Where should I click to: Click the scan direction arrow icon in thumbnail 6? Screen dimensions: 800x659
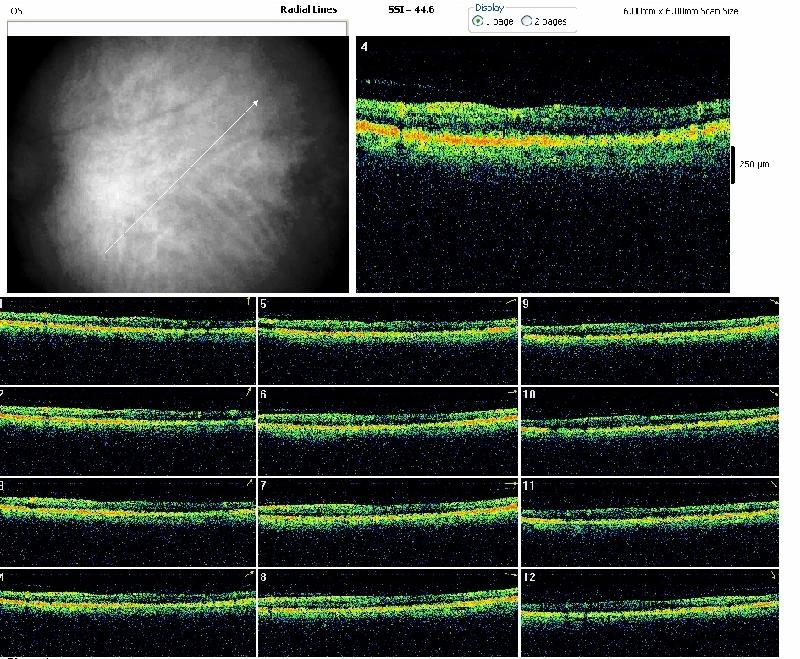point(511,394)
